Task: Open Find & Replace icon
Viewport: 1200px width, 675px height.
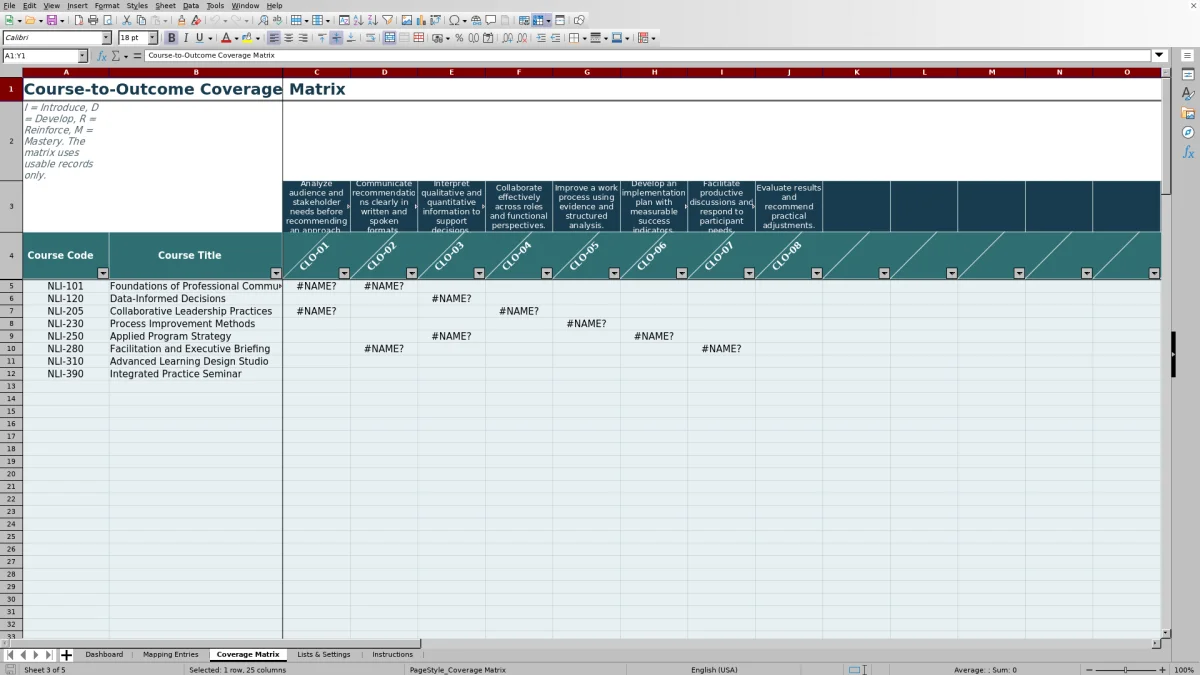Action: (263, 20)
